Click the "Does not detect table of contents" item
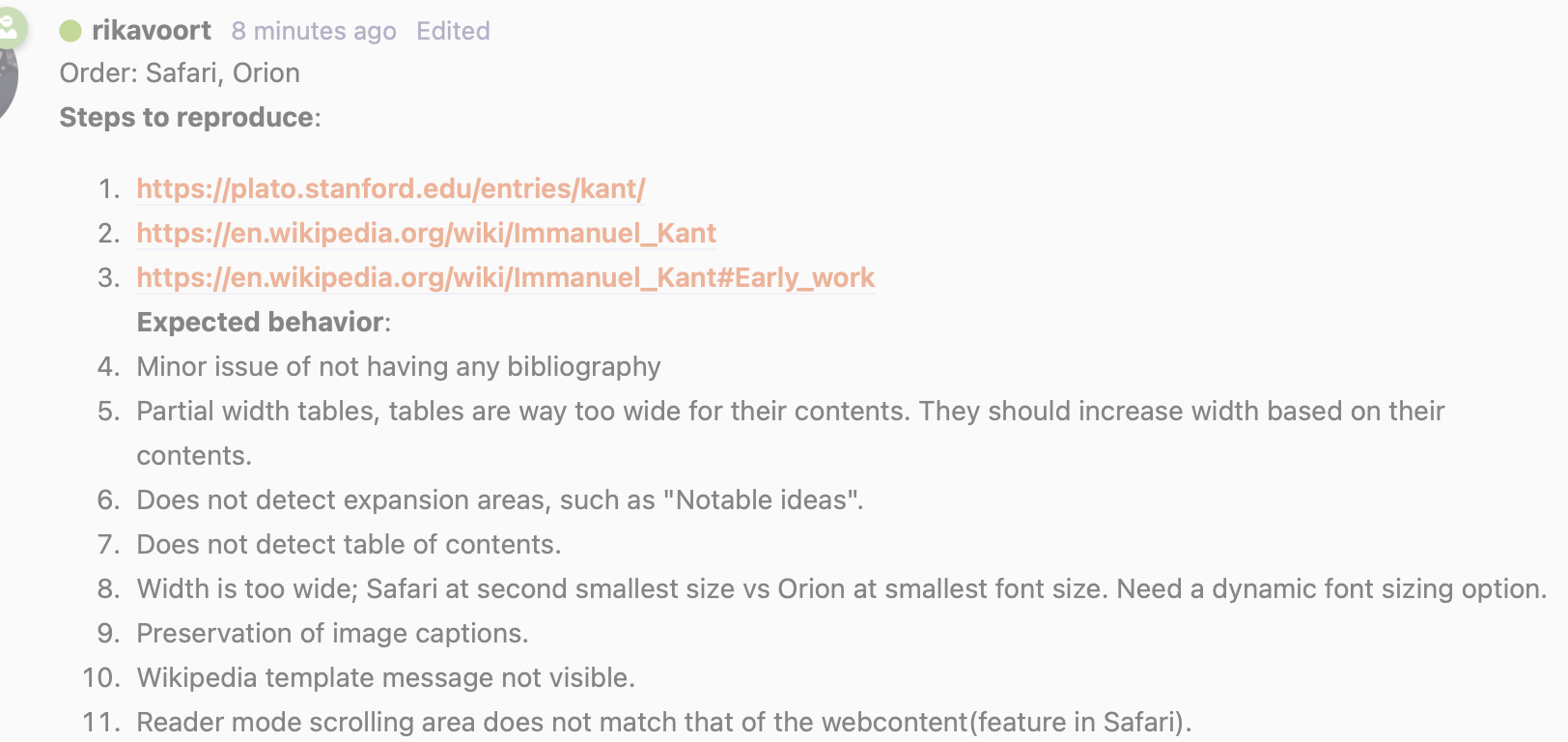 click(x=349, y=544)
